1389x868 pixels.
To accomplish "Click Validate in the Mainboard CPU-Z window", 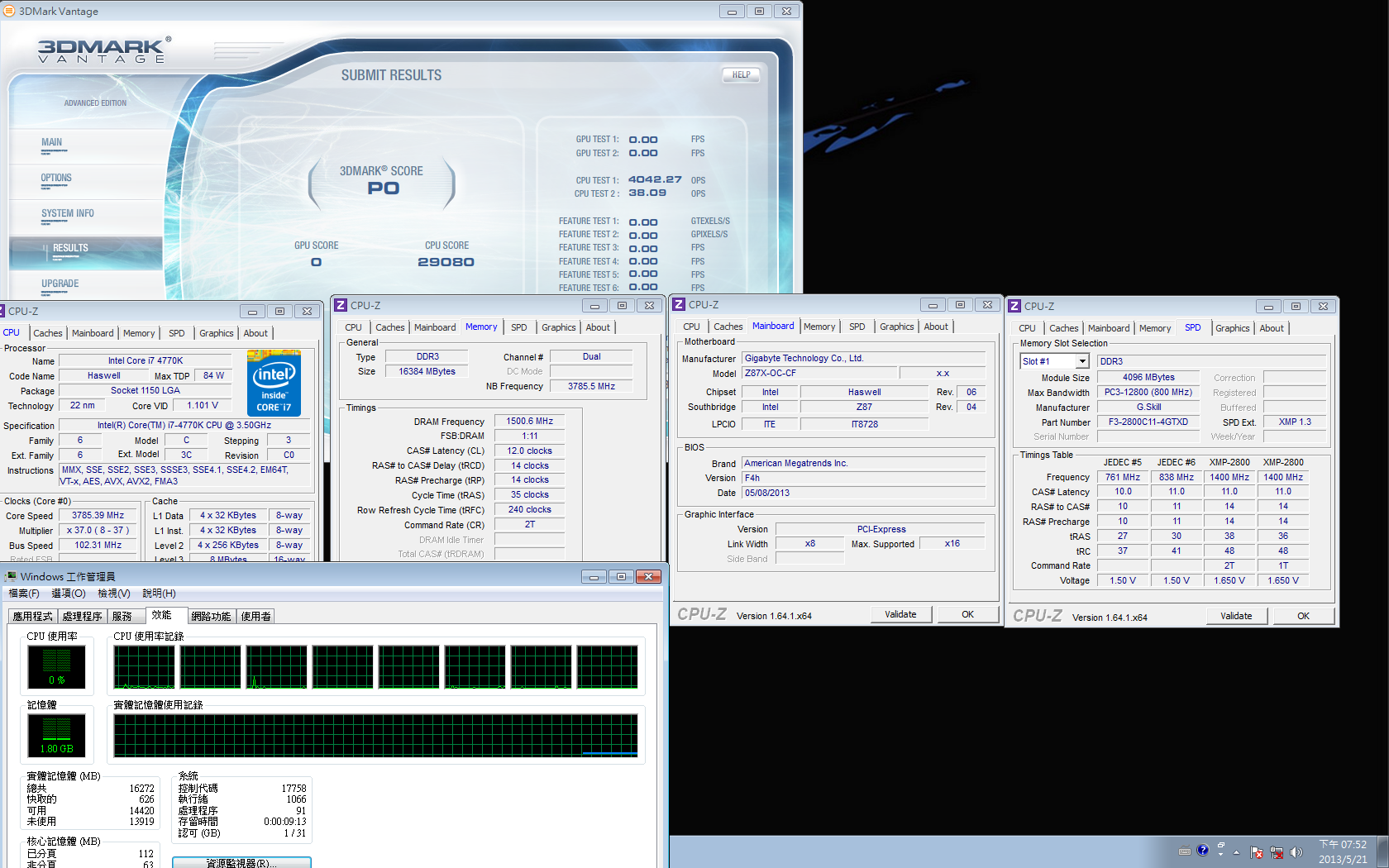I will pyautogui.click(x=900, y=614).
